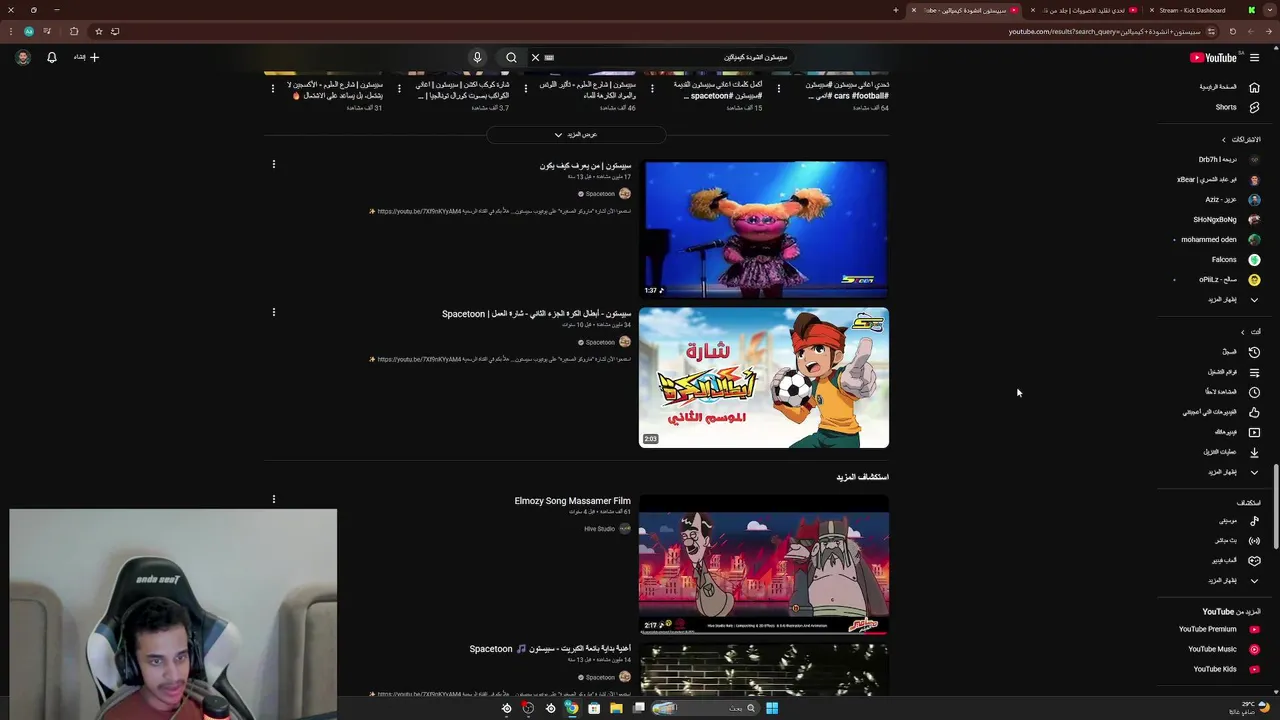The height and width of the screenshot is (720, 1280).
Task: Open File Explorer from the taskbar
Action: pos(616,708)
